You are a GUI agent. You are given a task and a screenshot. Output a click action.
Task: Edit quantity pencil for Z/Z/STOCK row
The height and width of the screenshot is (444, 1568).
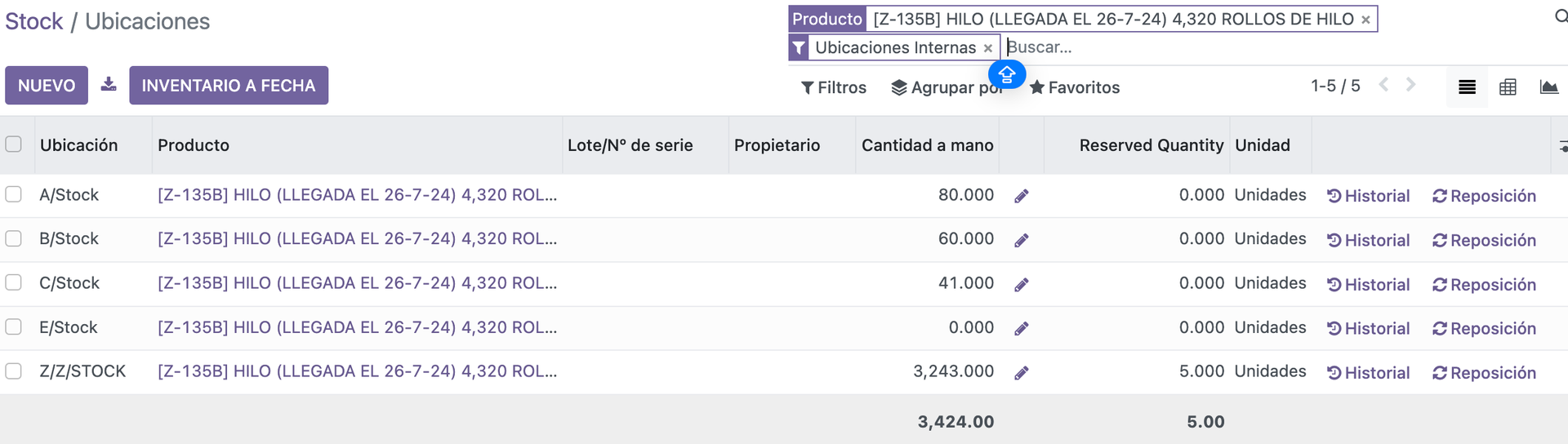(x=1021, y=373)
